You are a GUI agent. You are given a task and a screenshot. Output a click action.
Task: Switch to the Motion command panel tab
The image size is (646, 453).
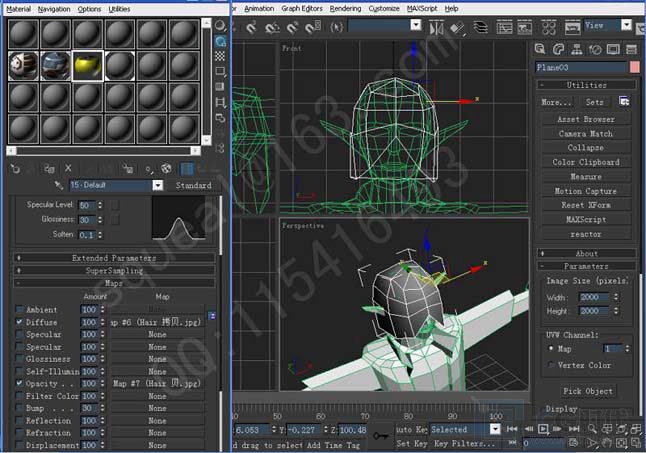pos(595,49)
